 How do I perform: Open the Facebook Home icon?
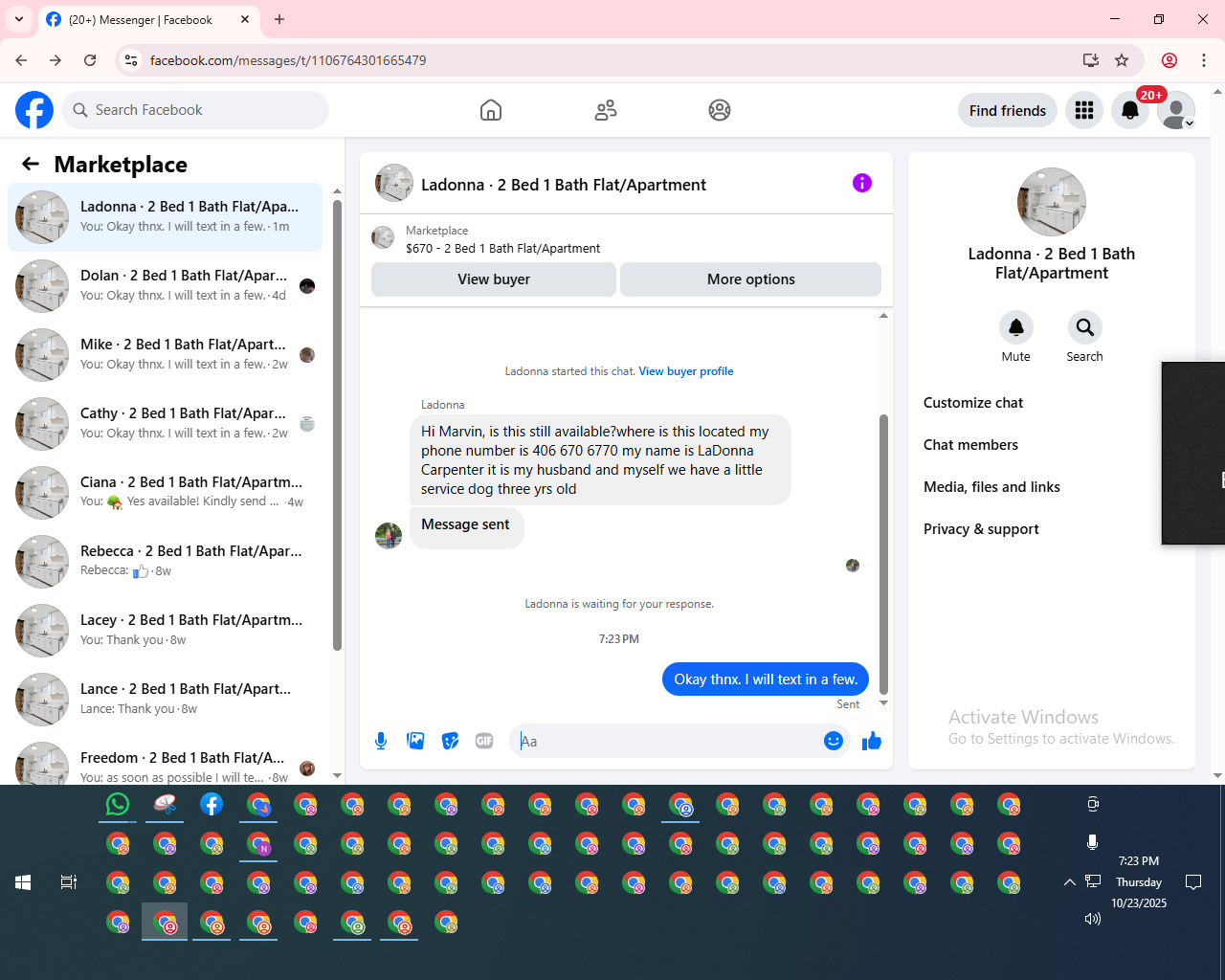tap(491, 110)
